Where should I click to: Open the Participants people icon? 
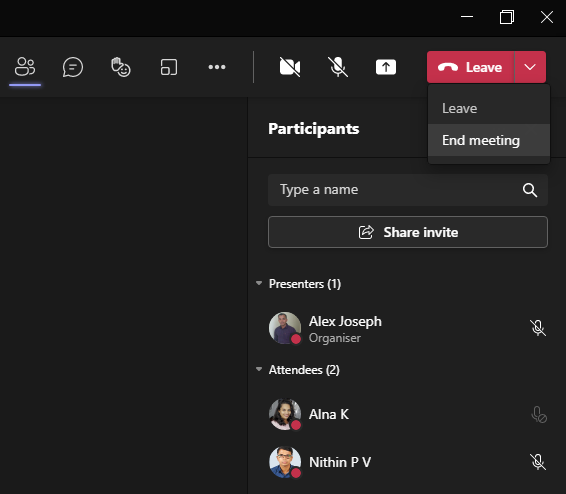pos(25,67)
